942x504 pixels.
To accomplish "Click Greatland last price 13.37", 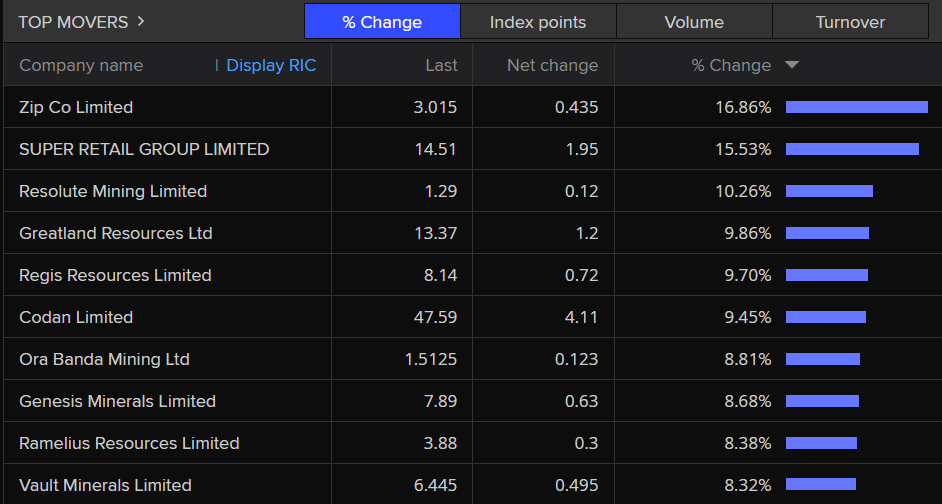I will tap(436, 233).
